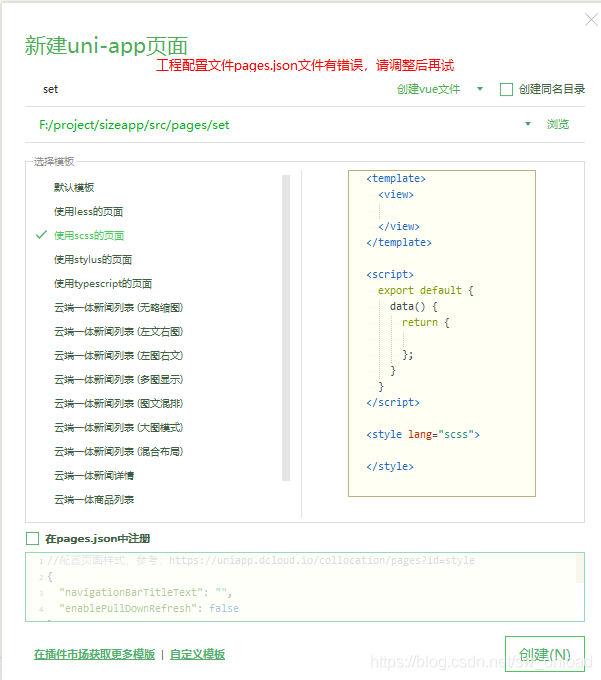601x680 pixels.
Task: Enable 在pages.json中注册 checkbox
Action: point(33,539)
